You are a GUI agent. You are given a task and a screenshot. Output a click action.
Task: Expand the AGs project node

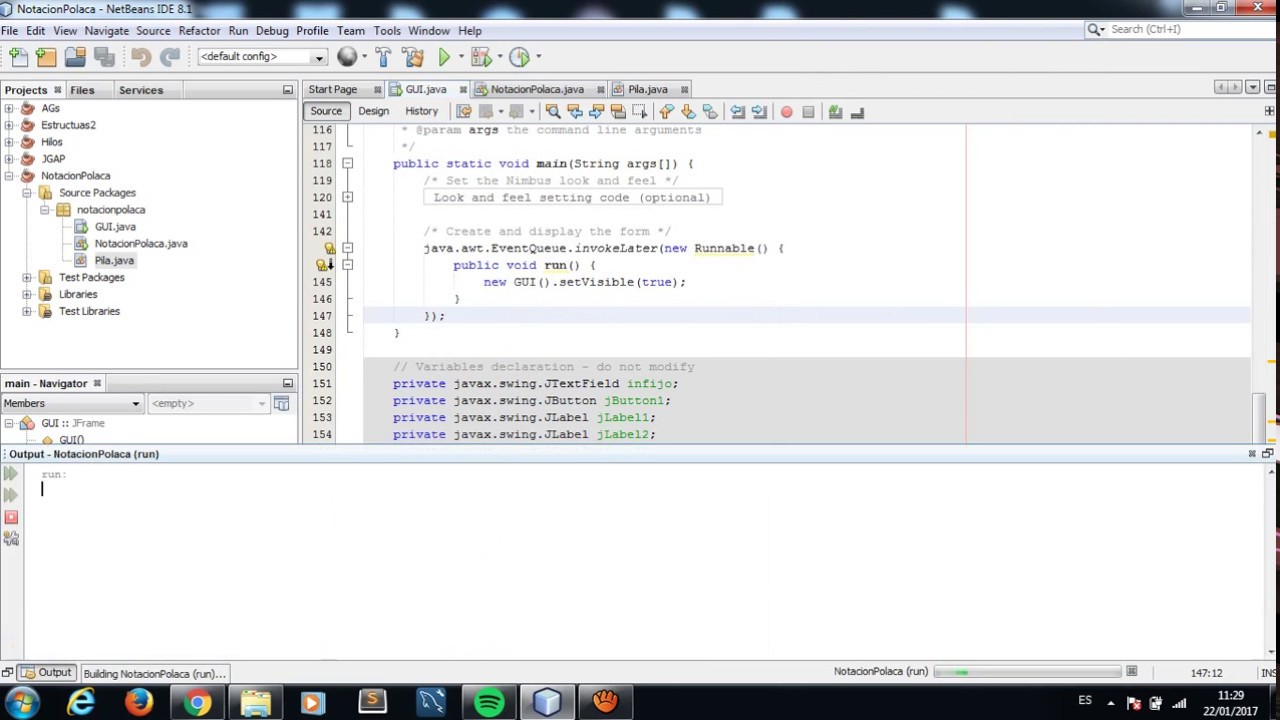[9, 108]
